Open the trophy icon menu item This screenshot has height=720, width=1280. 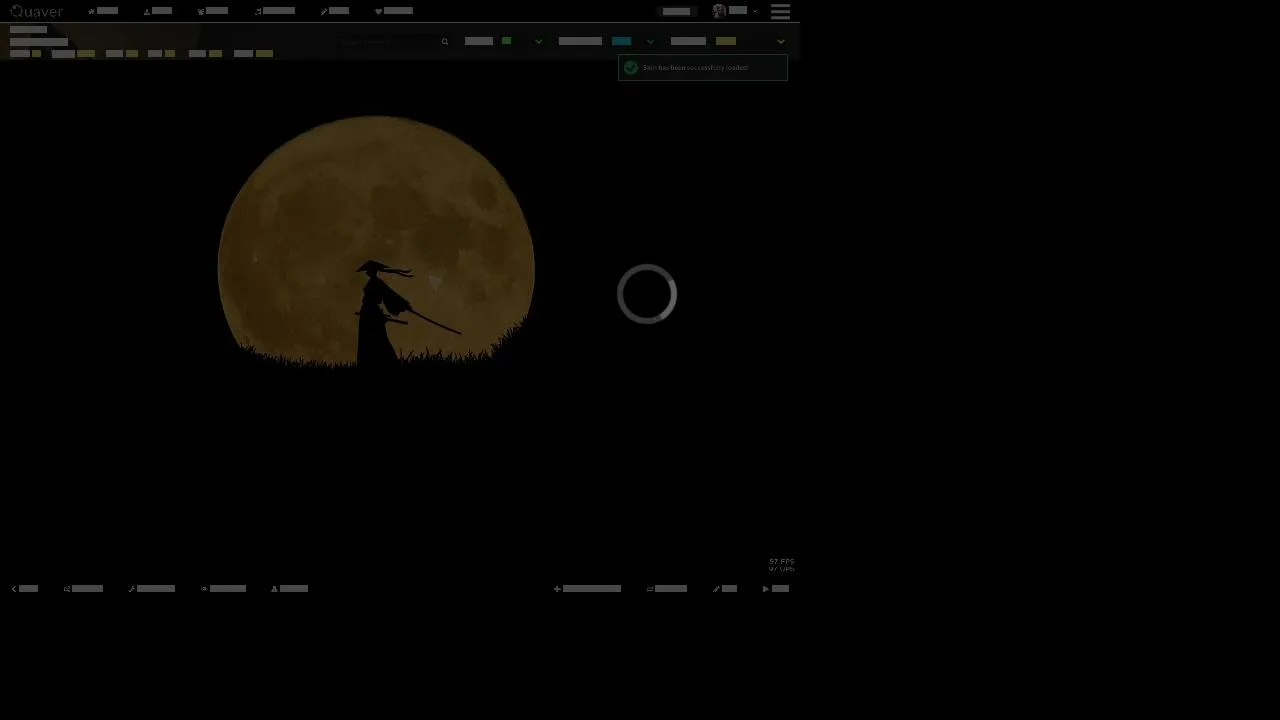pos(213,11)
